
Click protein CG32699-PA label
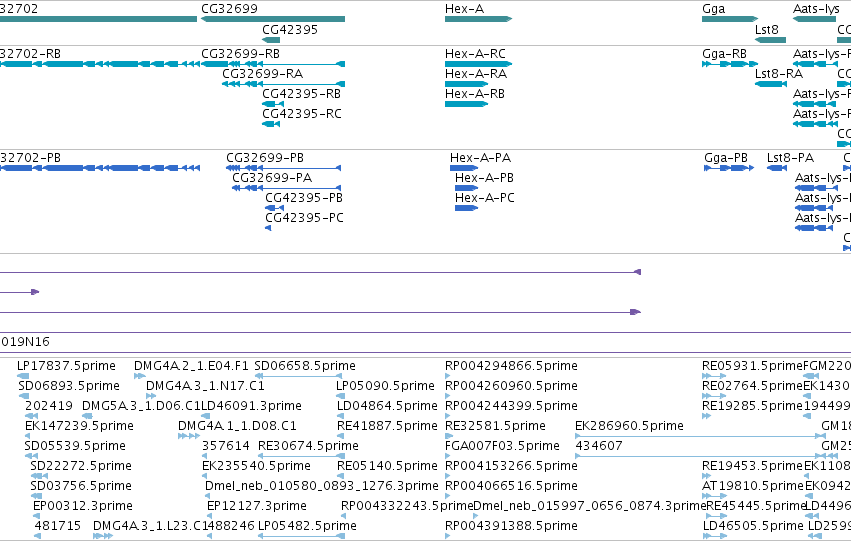point(272,178)
